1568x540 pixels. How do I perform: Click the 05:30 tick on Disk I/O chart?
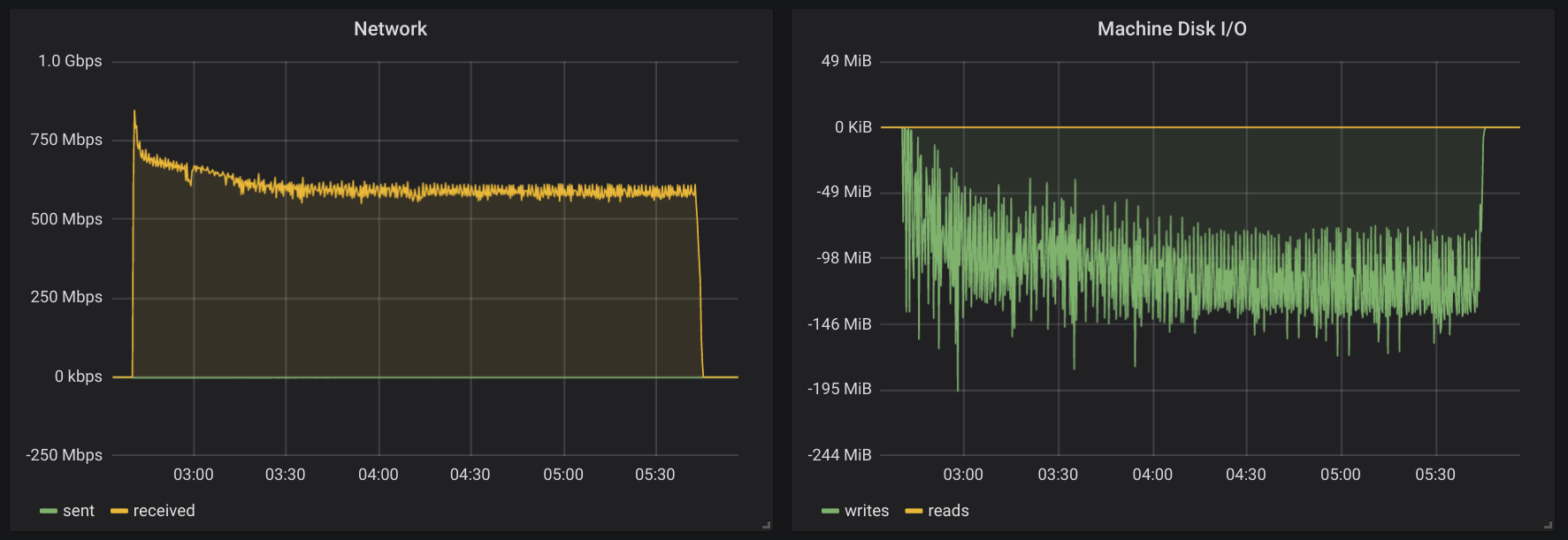[x=1435, y=475]
